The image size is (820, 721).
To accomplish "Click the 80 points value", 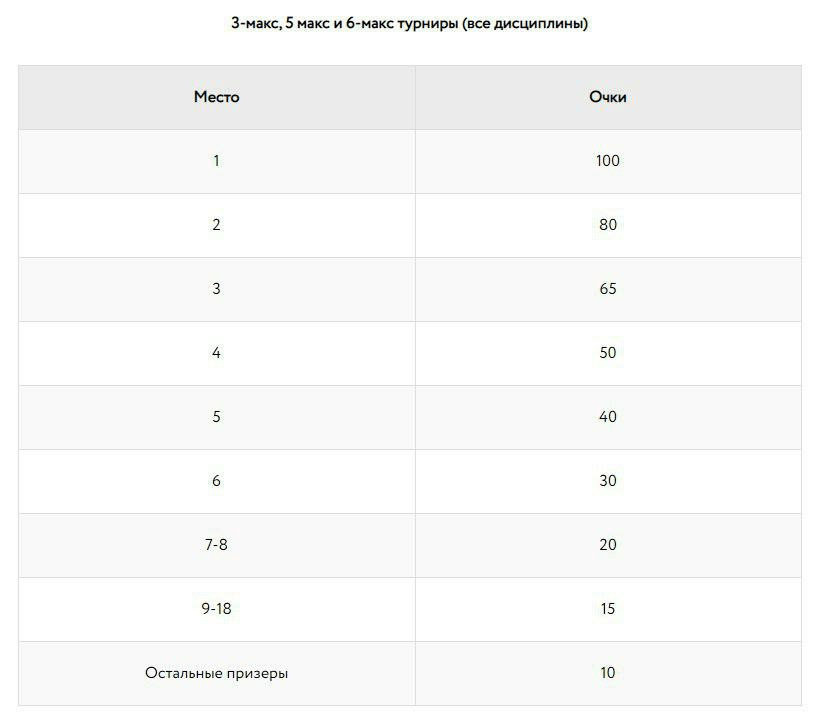I will [608, 225].
